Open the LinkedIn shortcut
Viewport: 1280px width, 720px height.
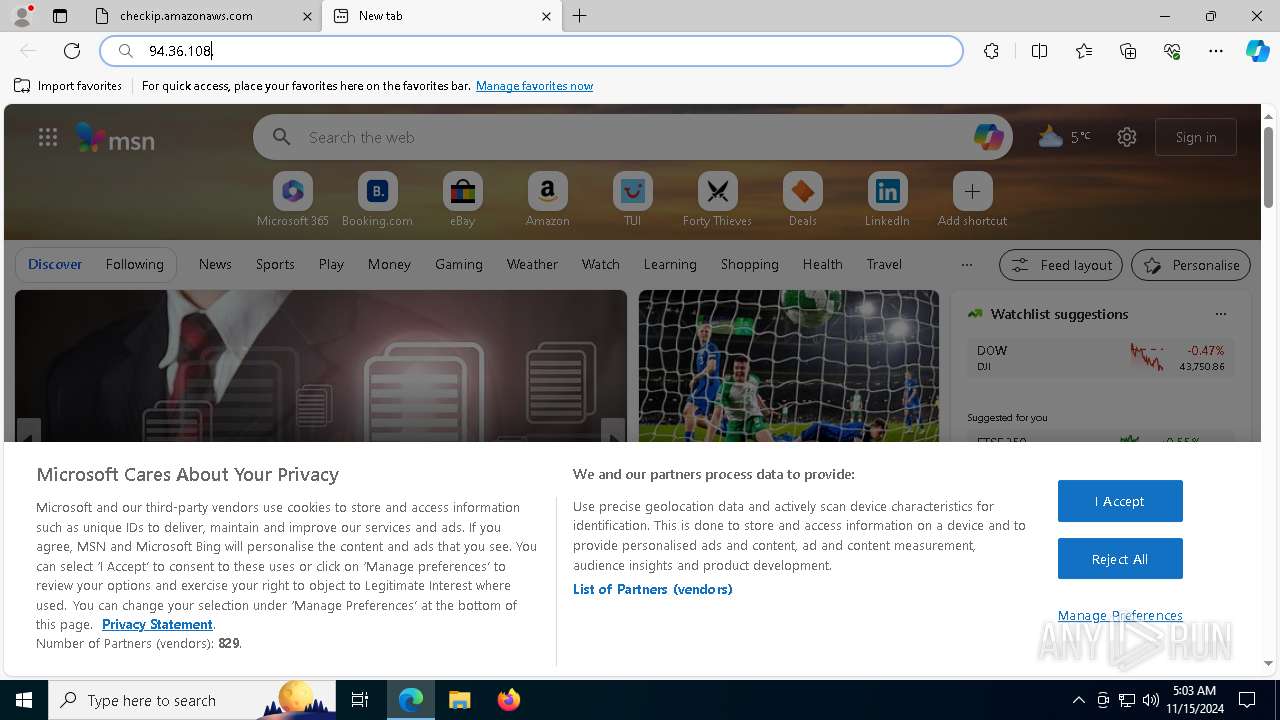pyautogui.click(x=887, y=199)
